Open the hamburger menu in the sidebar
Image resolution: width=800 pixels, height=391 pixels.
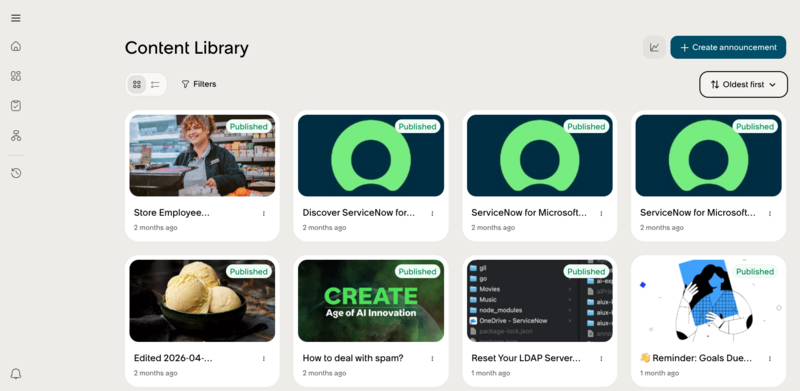16,18
